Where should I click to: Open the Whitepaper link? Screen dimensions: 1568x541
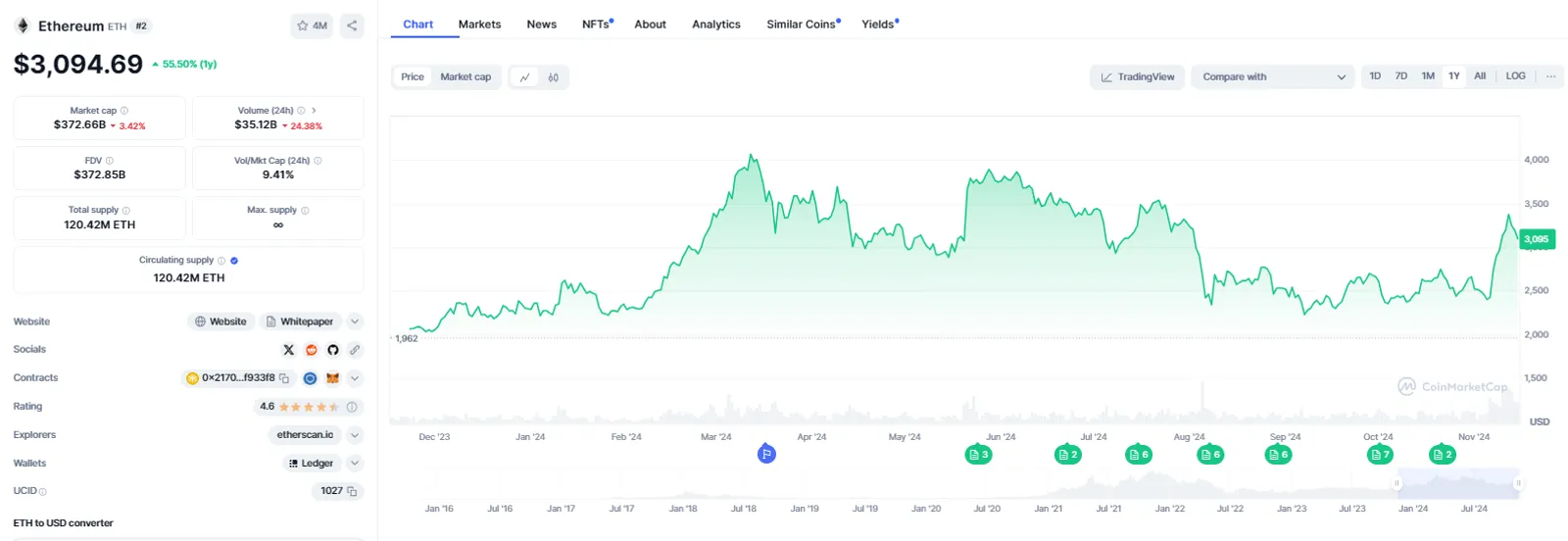(300, 321)
